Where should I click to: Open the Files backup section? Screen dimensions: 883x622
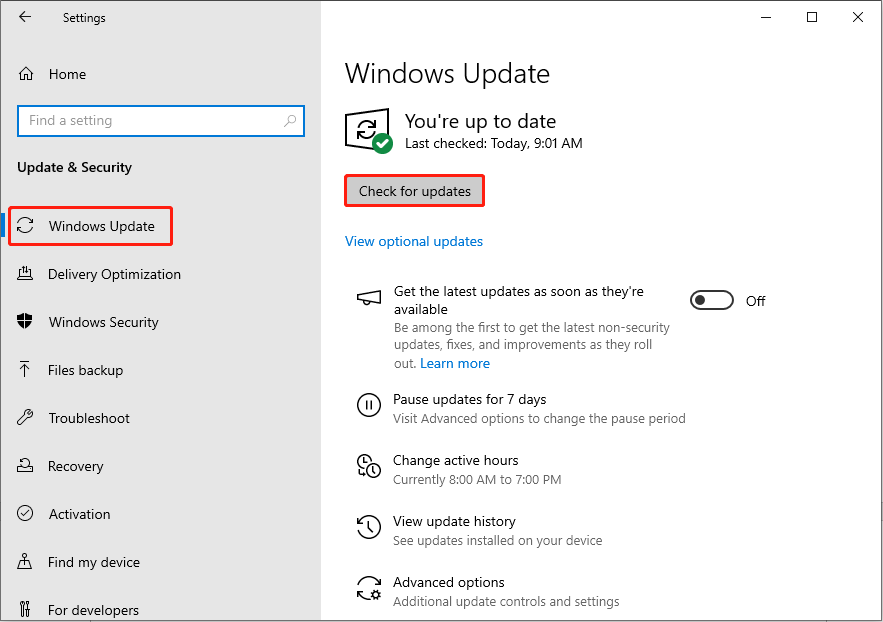[x=85, y=370]
